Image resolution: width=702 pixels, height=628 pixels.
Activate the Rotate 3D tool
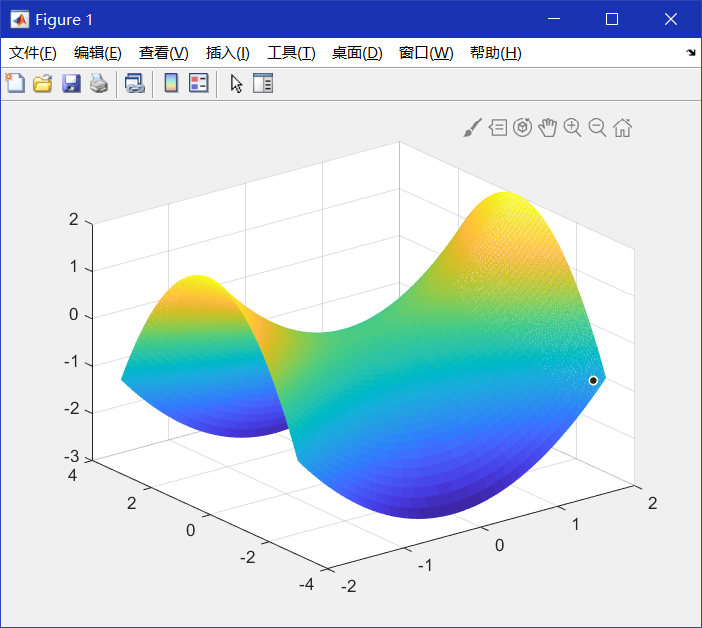tap(522, 128)
